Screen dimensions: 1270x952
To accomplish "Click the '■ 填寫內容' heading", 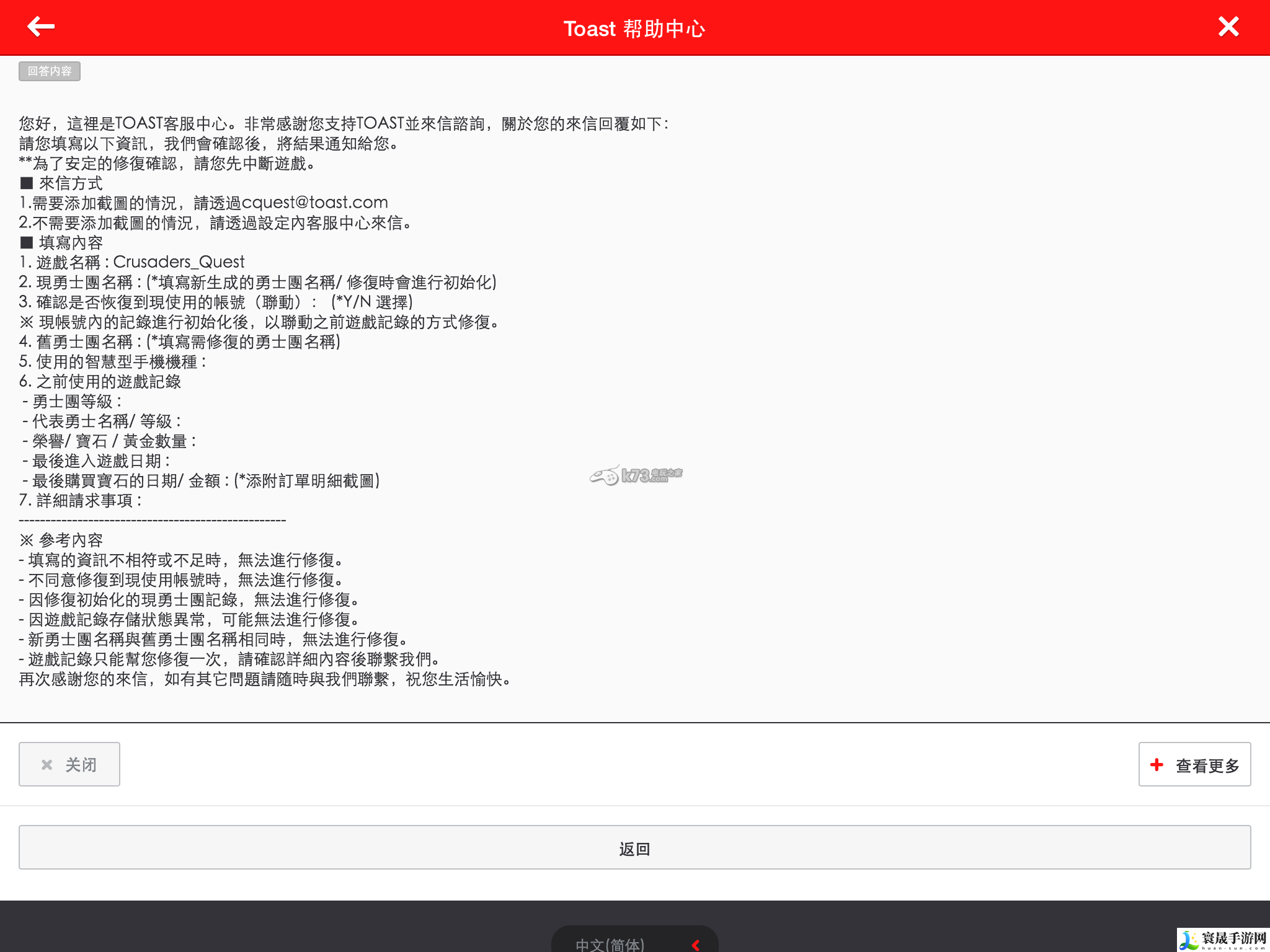I will pos(61,243).
